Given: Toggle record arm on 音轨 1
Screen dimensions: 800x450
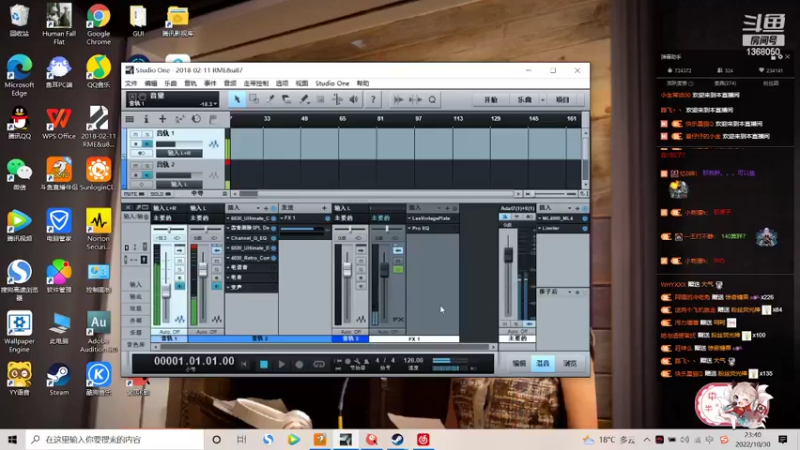Looking at the screenshot, I should [136, 144].
